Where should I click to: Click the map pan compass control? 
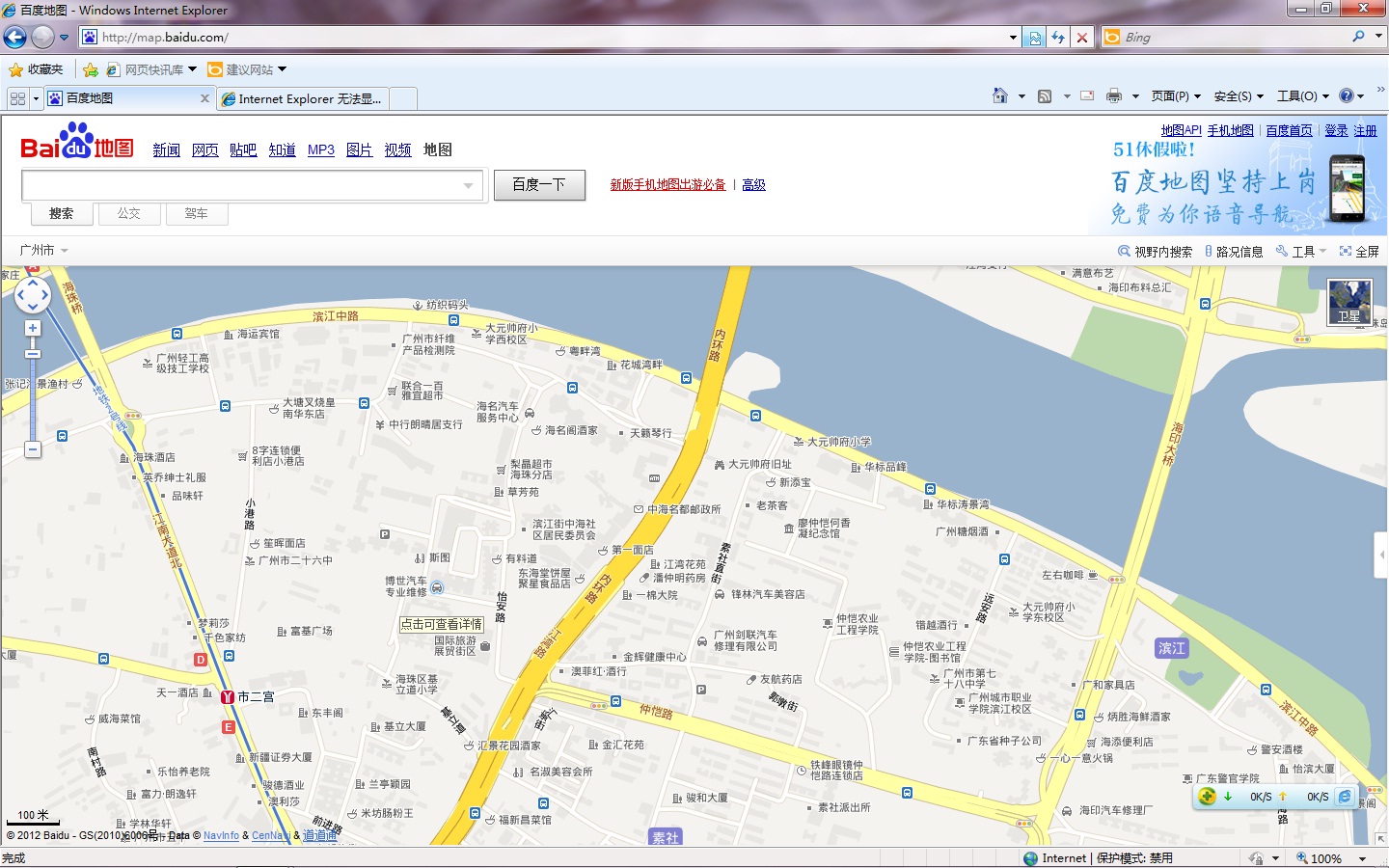[33, 294]
